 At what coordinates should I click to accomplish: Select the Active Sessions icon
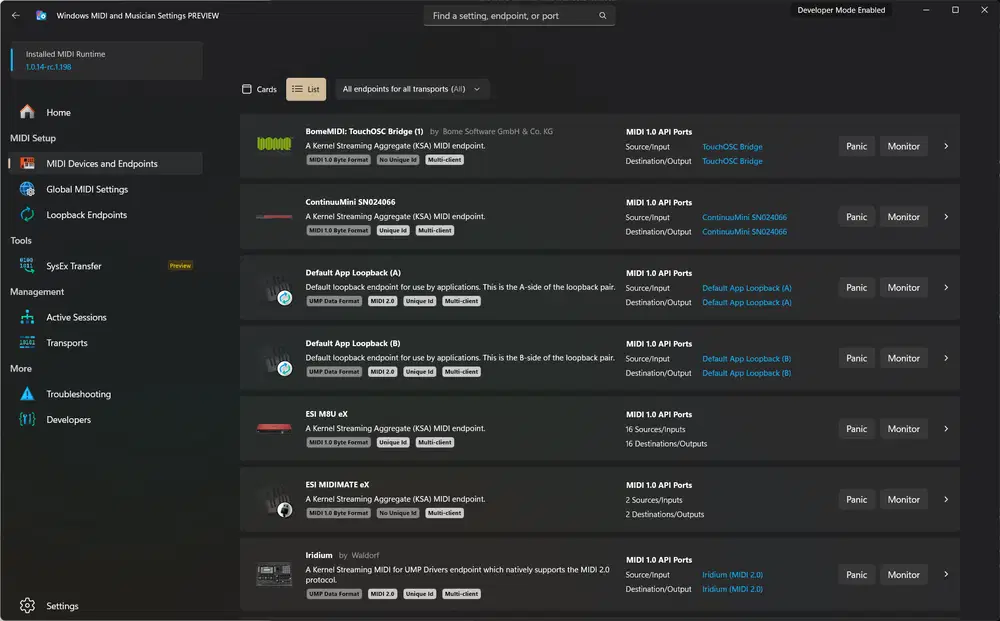point(27,317)
